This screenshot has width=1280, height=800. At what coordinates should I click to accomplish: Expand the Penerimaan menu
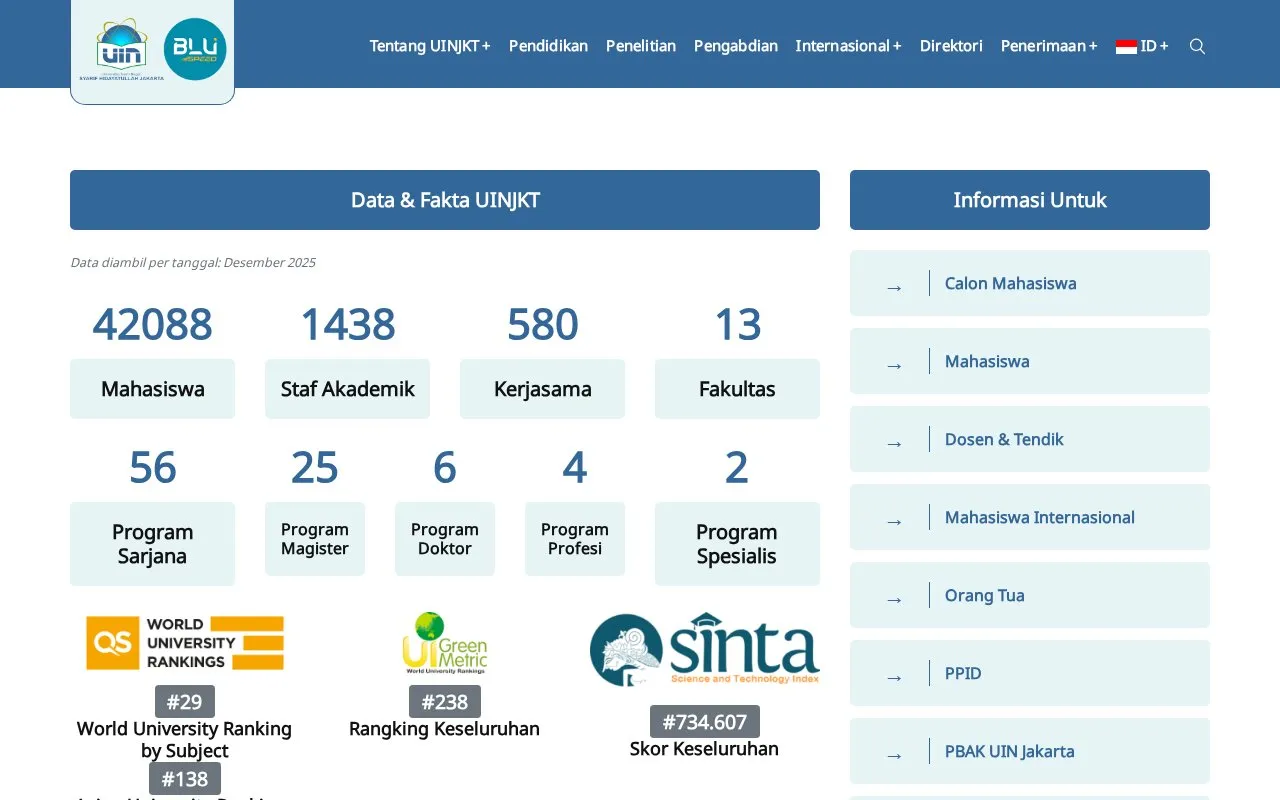1049,46
